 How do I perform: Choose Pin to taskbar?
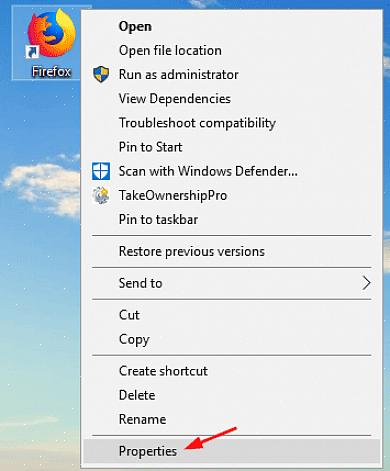pos(232,219)
